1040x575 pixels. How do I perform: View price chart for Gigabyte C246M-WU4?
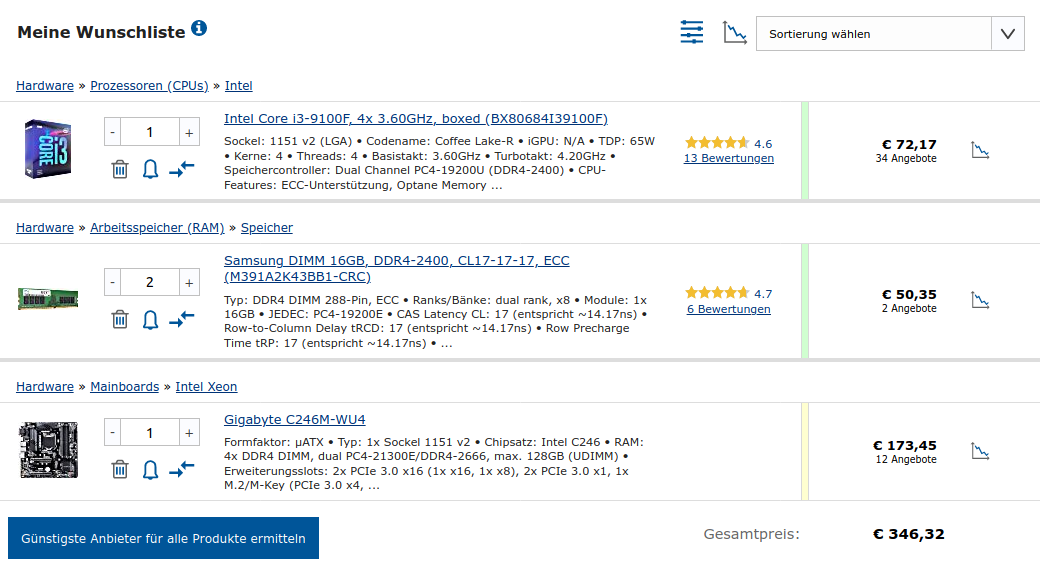pos(980,452)
